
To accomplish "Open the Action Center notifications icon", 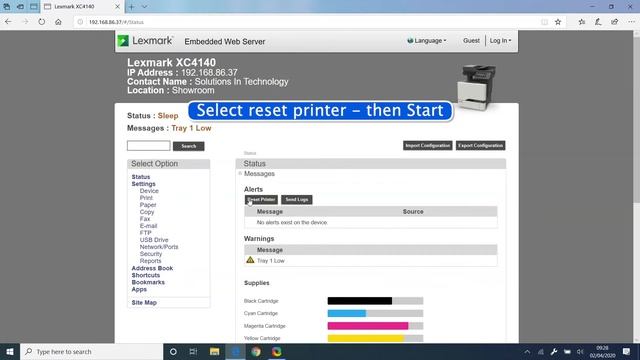I will coord(627,351).
